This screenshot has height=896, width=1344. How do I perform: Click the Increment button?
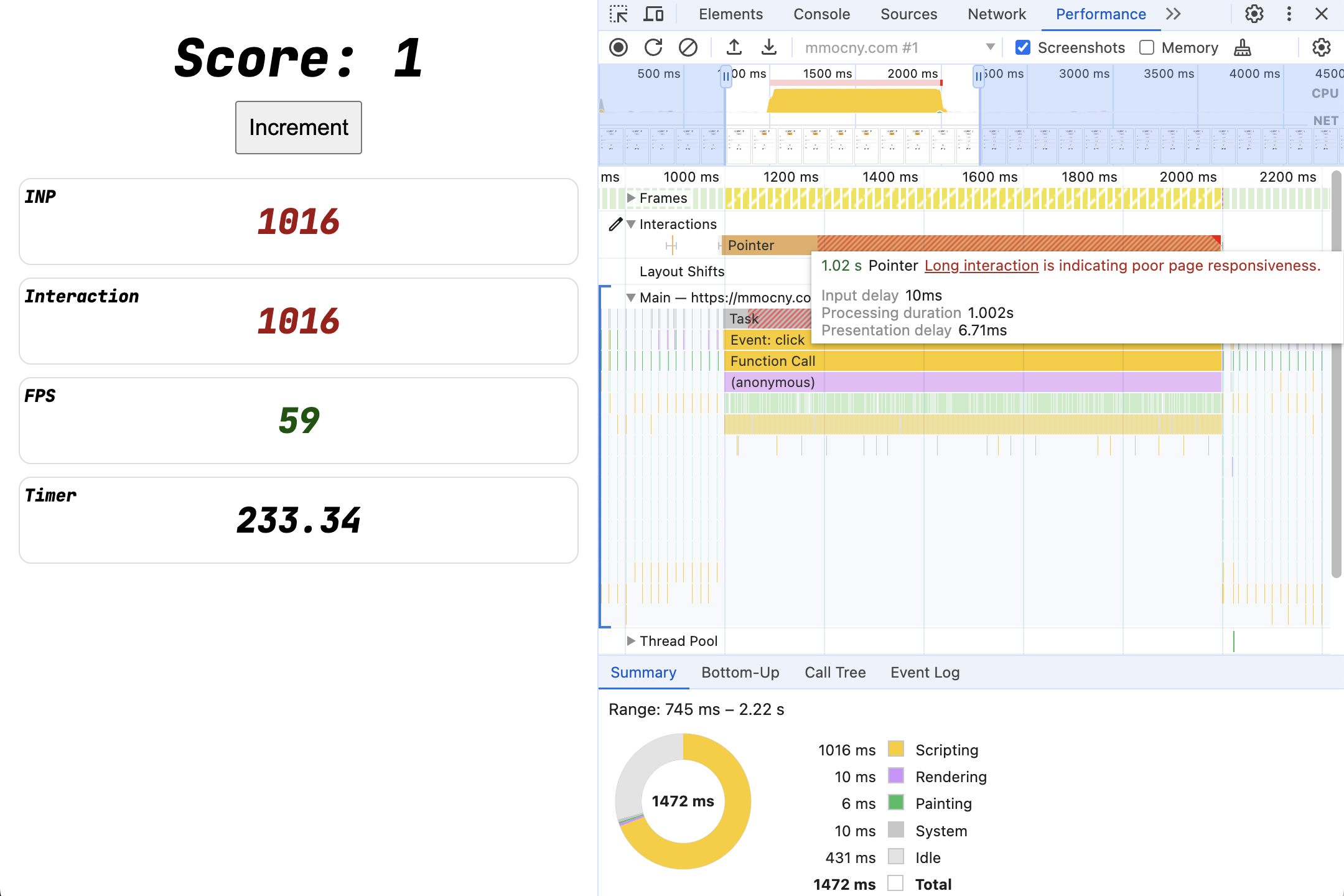click(x=298, y=127)
